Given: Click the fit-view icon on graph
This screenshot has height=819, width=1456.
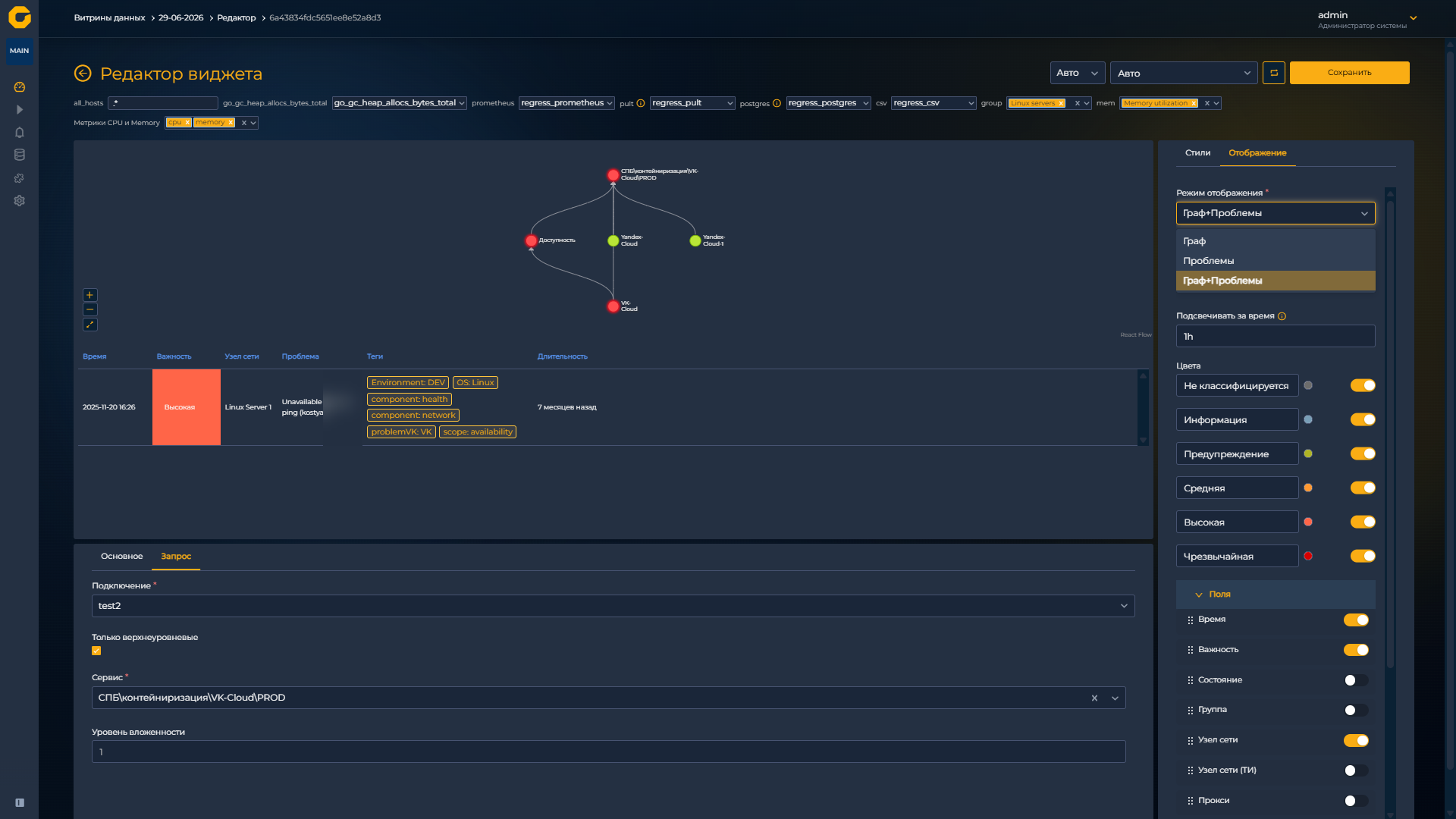Looking at the screenshot, I should [89, 325].
